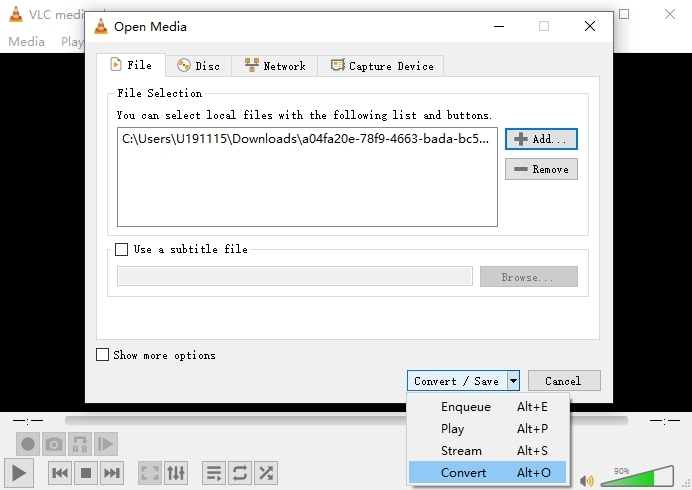Click the record button in VLC controls
Screen dimensions: 692x490
pyautogui.click(x=28, y=444)
